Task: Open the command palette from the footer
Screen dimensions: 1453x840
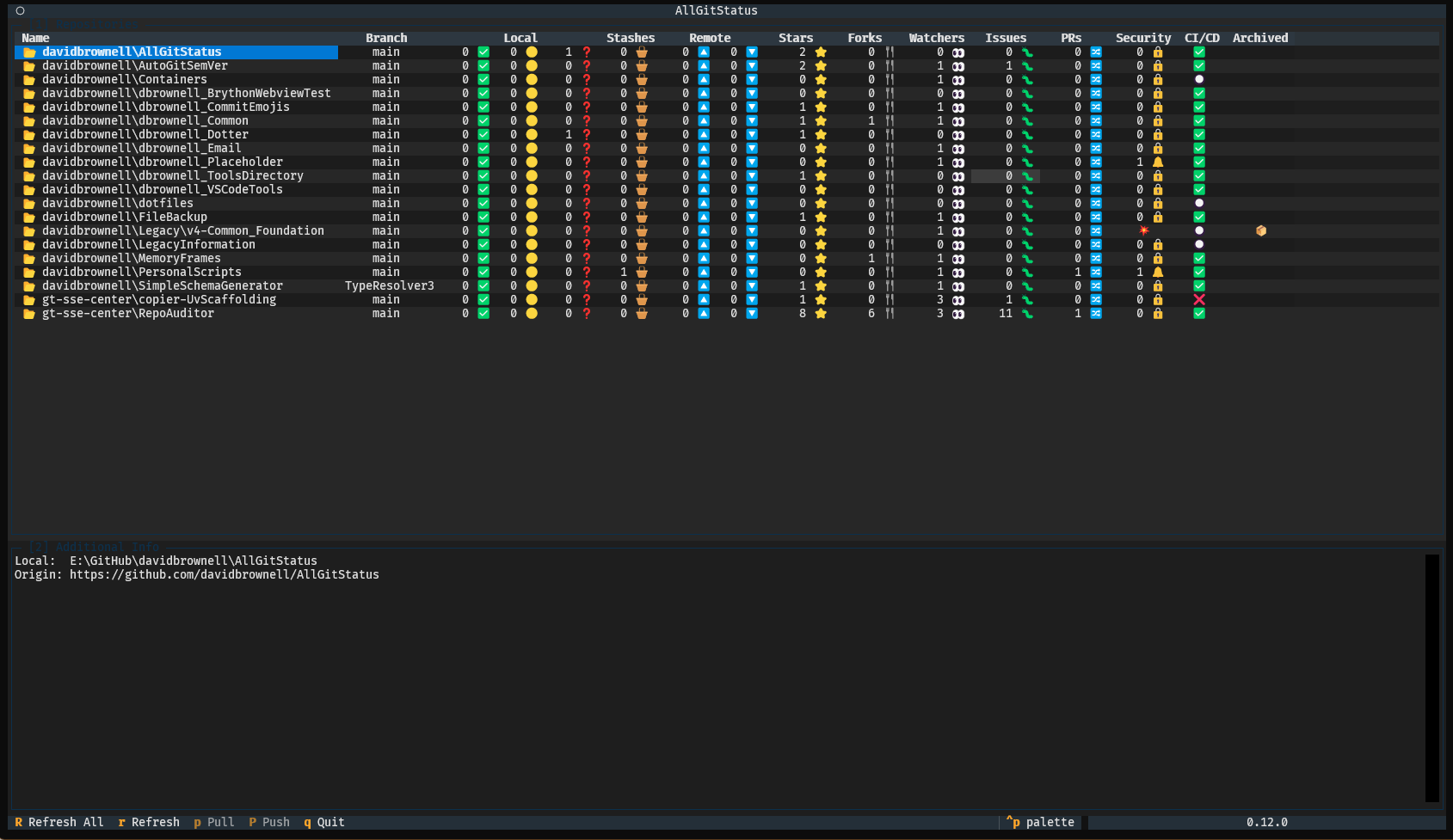Action: (x=1040, y=823)
